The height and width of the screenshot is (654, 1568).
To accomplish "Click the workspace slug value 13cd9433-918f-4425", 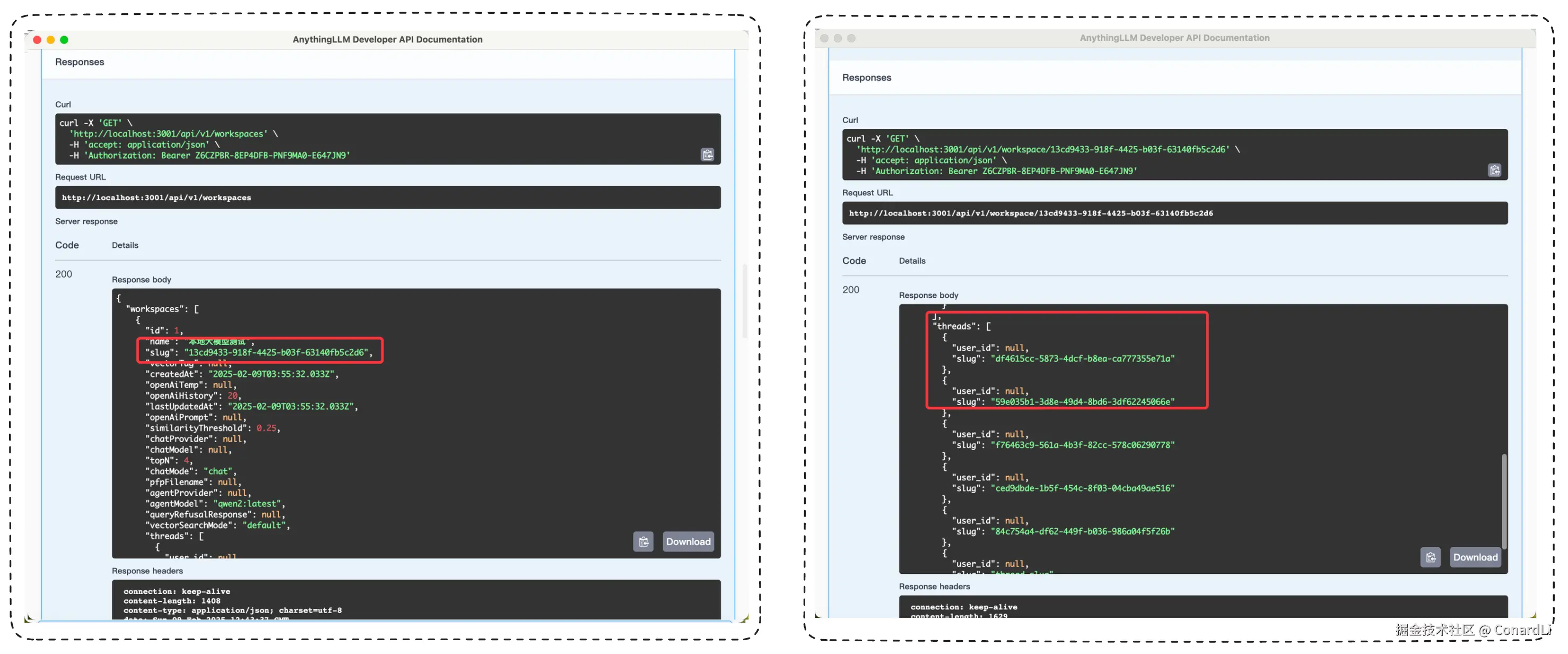I will click(276, 352).
